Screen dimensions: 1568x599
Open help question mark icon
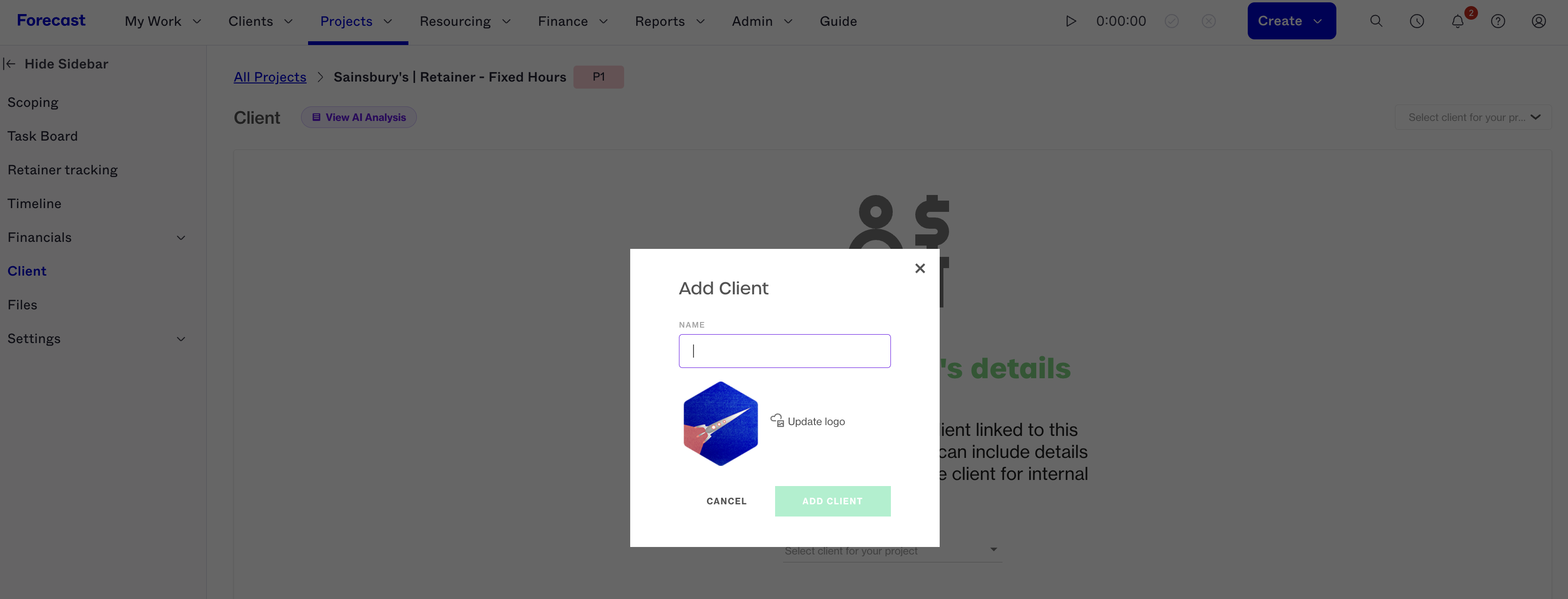(1497, 21)
